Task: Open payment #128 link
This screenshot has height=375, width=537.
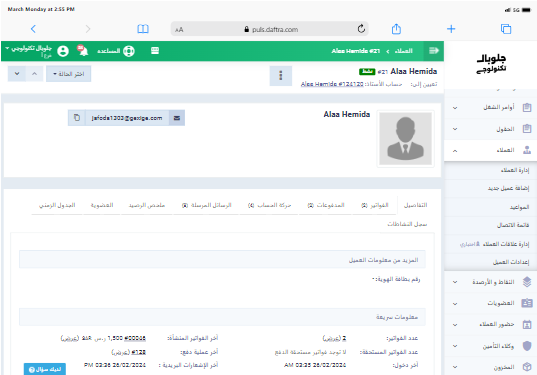Action: 139,352
